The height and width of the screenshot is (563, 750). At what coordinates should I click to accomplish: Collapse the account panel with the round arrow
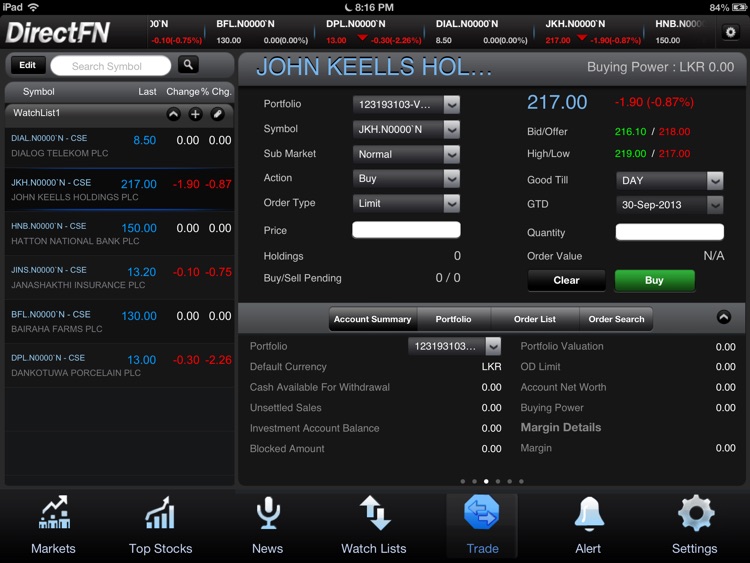tap(724, 317)
